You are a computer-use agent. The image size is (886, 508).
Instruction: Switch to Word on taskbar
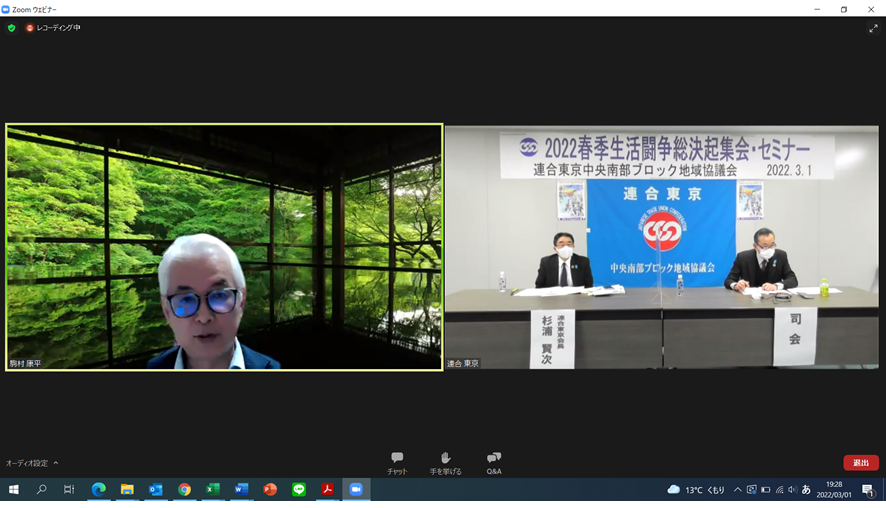pos(241,489)
